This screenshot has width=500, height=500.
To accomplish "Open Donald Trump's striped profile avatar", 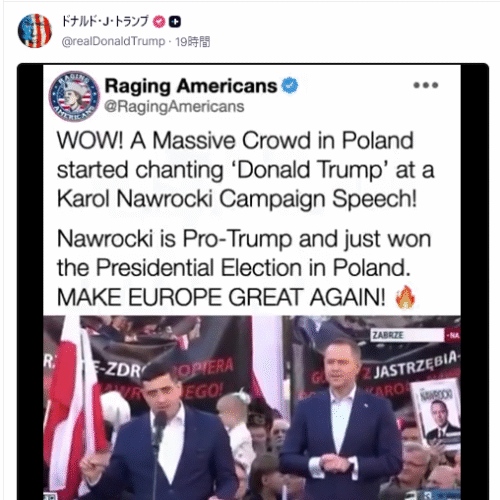I will click(x=35, y=31).
